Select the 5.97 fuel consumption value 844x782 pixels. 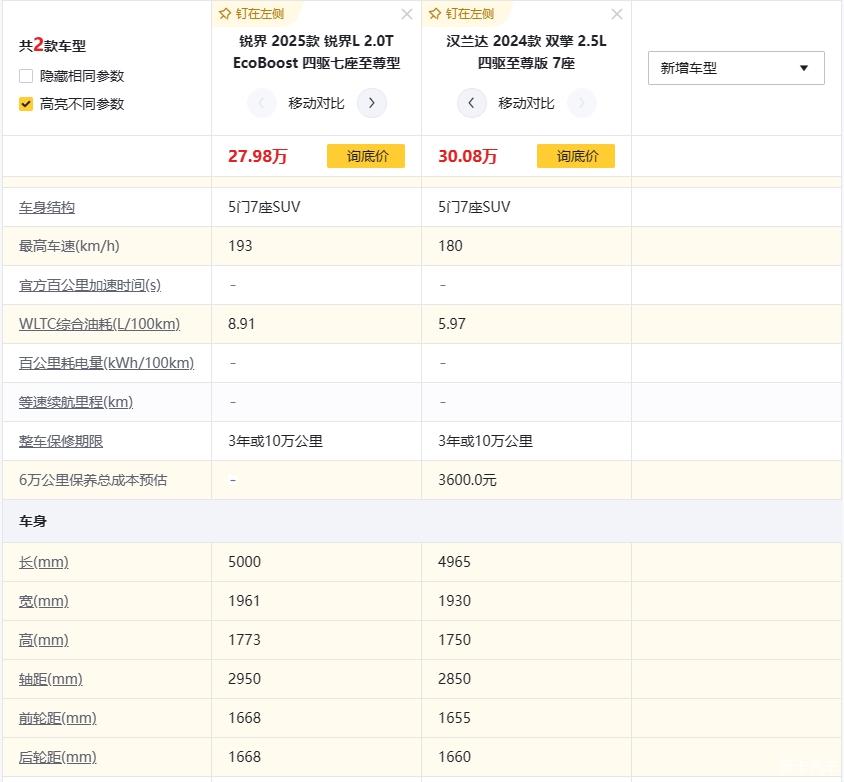(452, 324)
